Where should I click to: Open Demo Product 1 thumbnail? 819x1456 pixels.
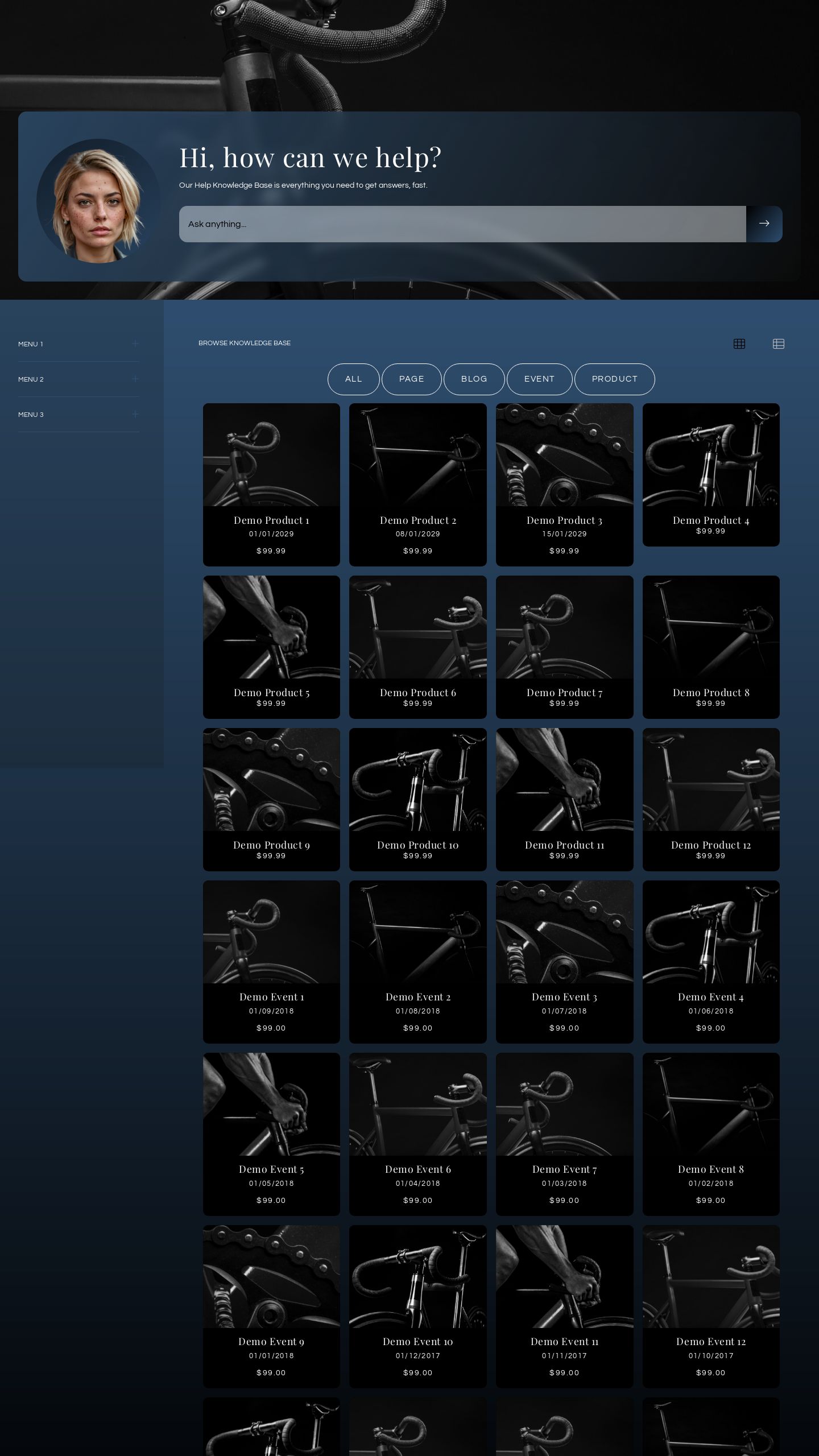coord(271,454)
